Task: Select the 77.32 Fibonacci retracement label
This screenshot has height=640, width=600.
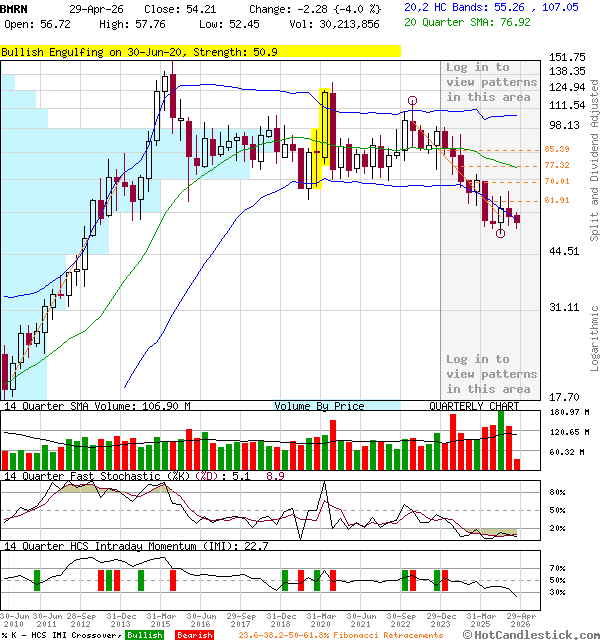Action: (557, 165)
